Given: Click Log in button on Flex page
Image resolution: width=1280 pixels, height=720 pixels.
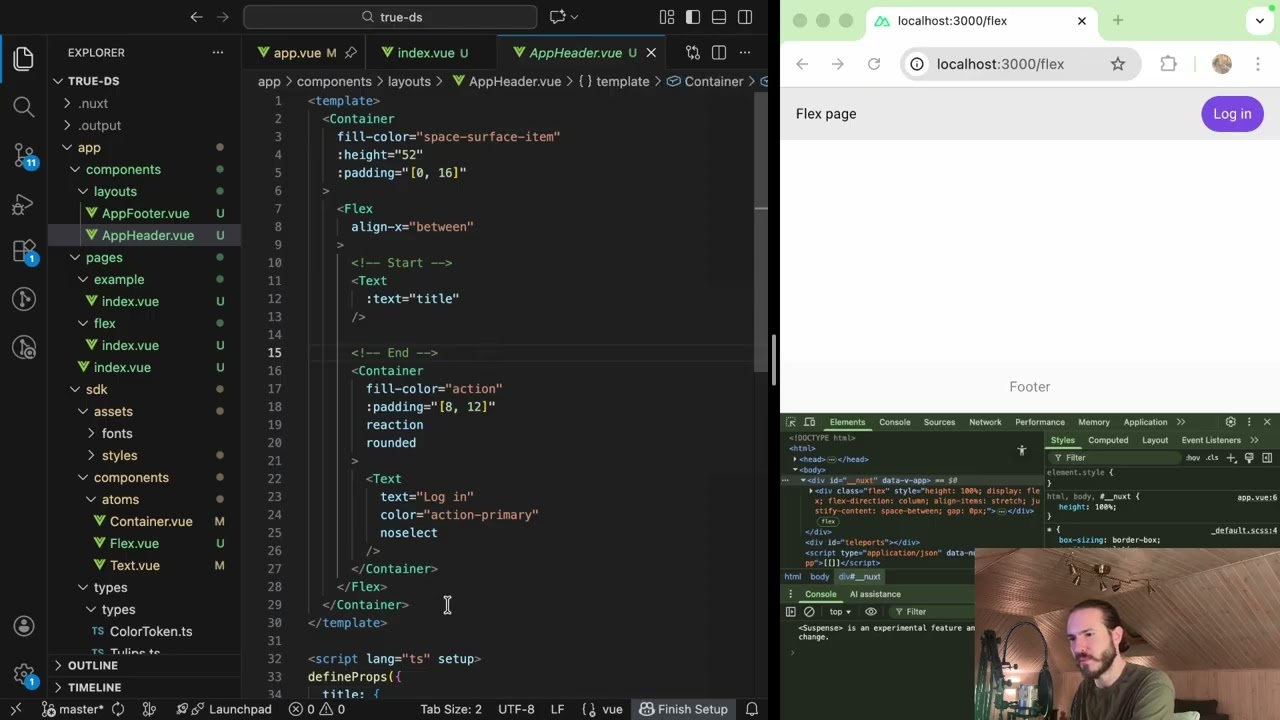Looking at the screenshot, I should coord(1232,114).
